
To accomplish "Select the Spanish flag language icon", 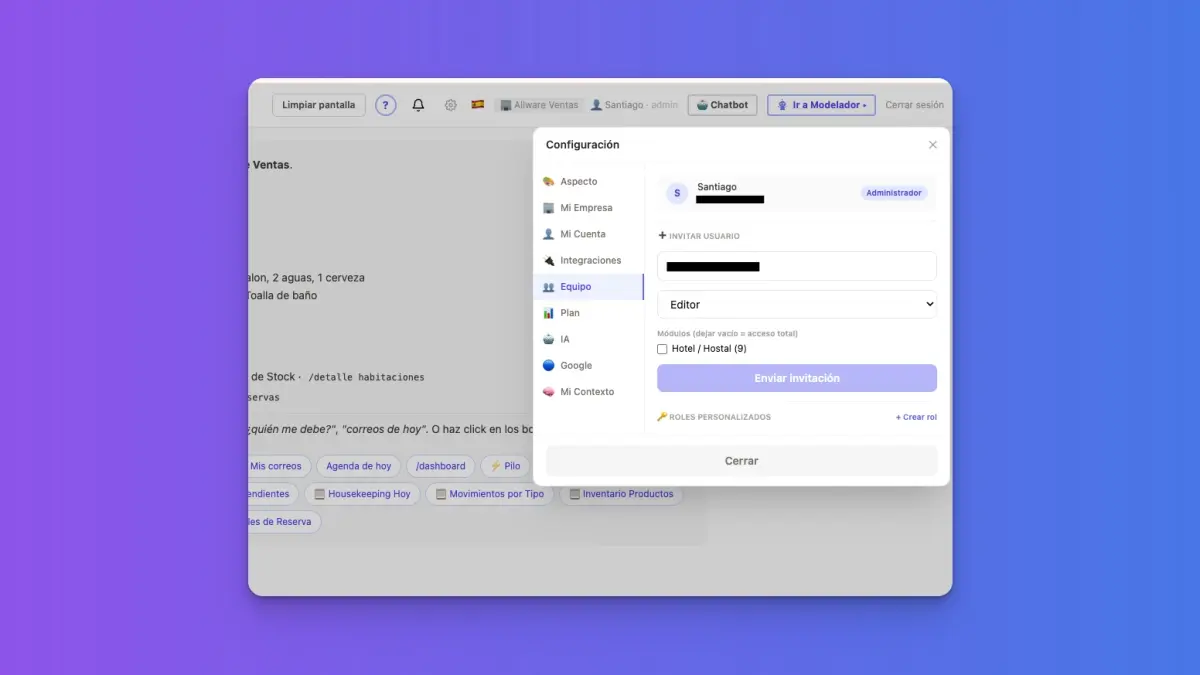I will point(478,104).
